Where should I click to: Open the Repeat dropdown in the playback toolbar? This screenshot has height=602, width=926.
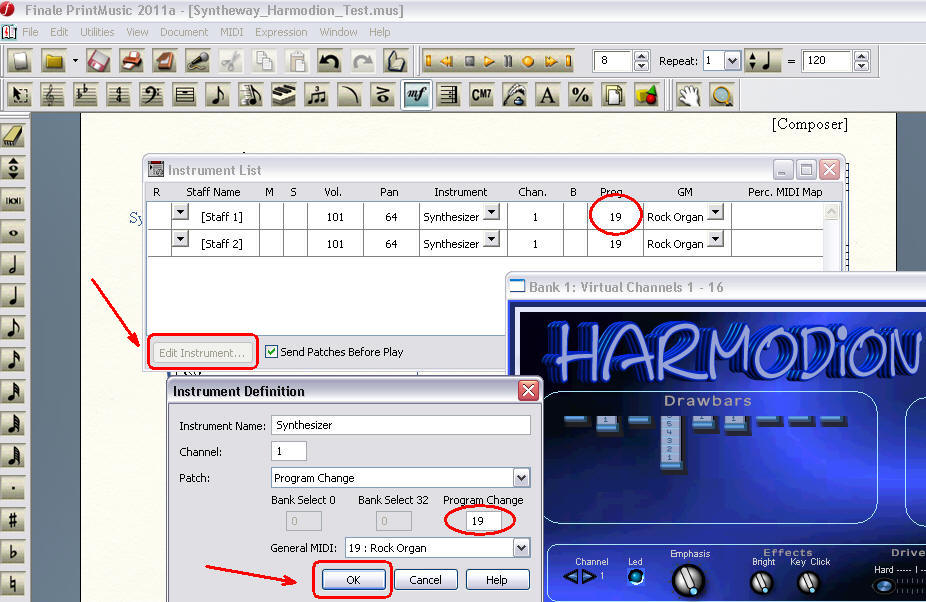pos(732,60)
